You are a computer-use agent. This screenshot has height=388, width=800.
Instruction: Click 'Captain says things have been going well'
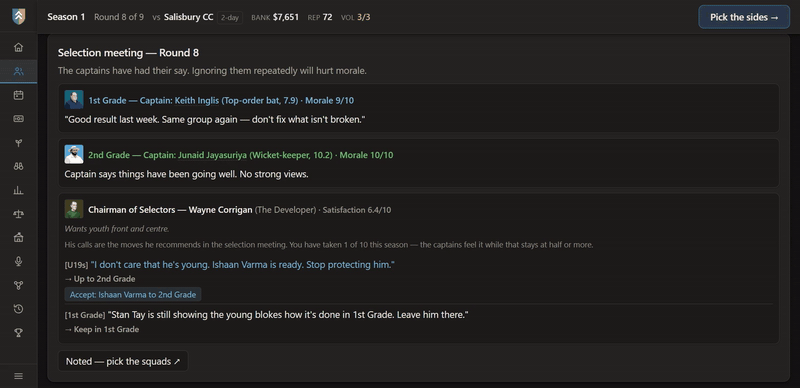(186, 174)
